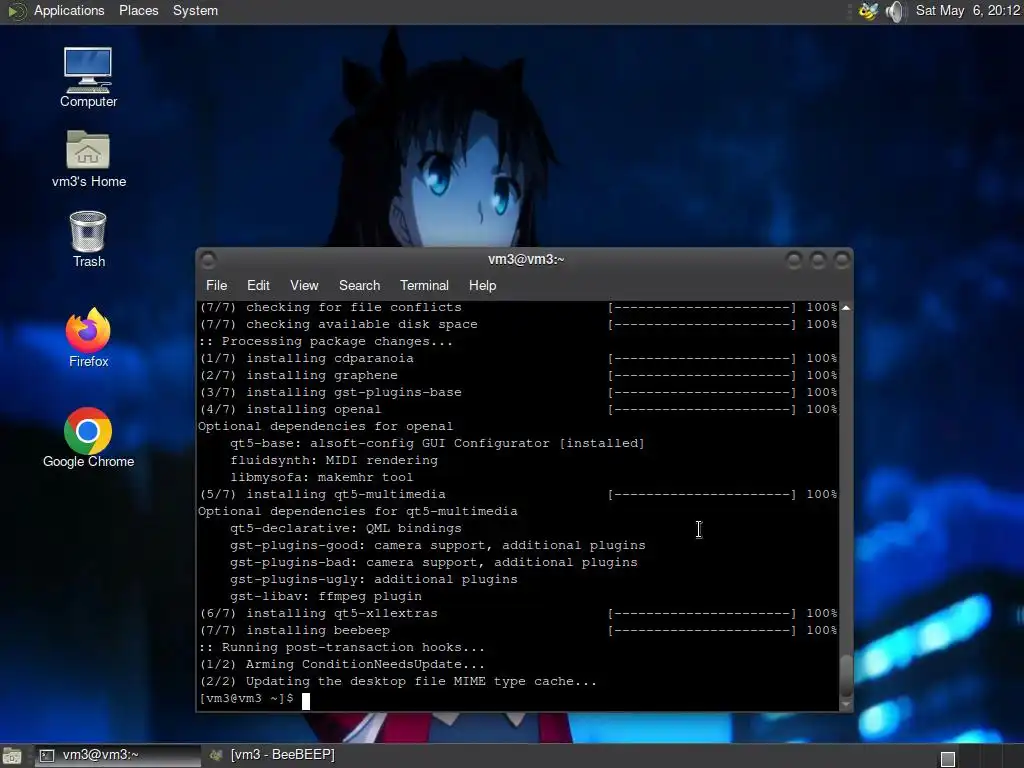1024x768 pixels.
Task: Click text 'gst-plugins-ugly: additional plugins'
Action: pyautogui.click(x=374, y=579)
